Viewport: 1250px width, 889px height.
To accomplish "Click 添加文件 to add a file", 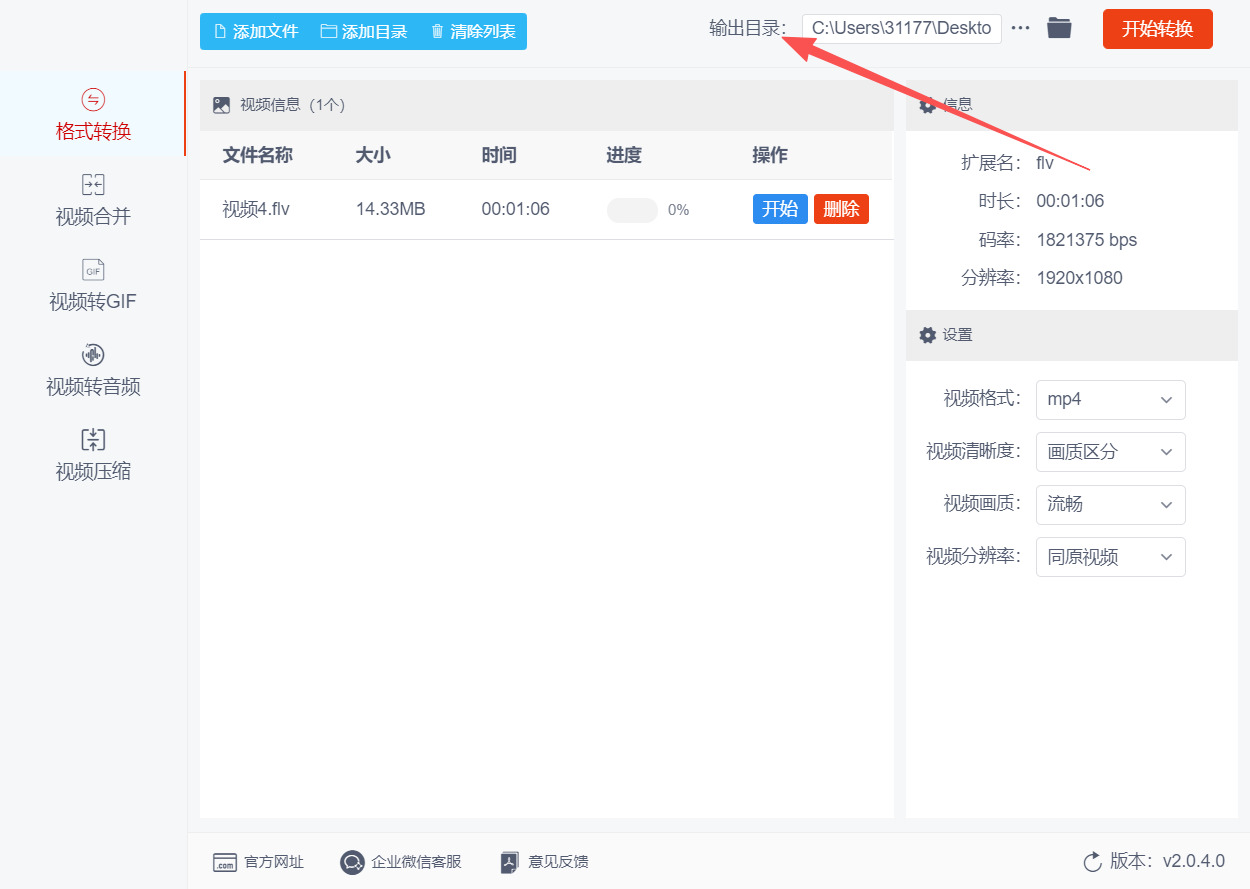I will (256, 32).
